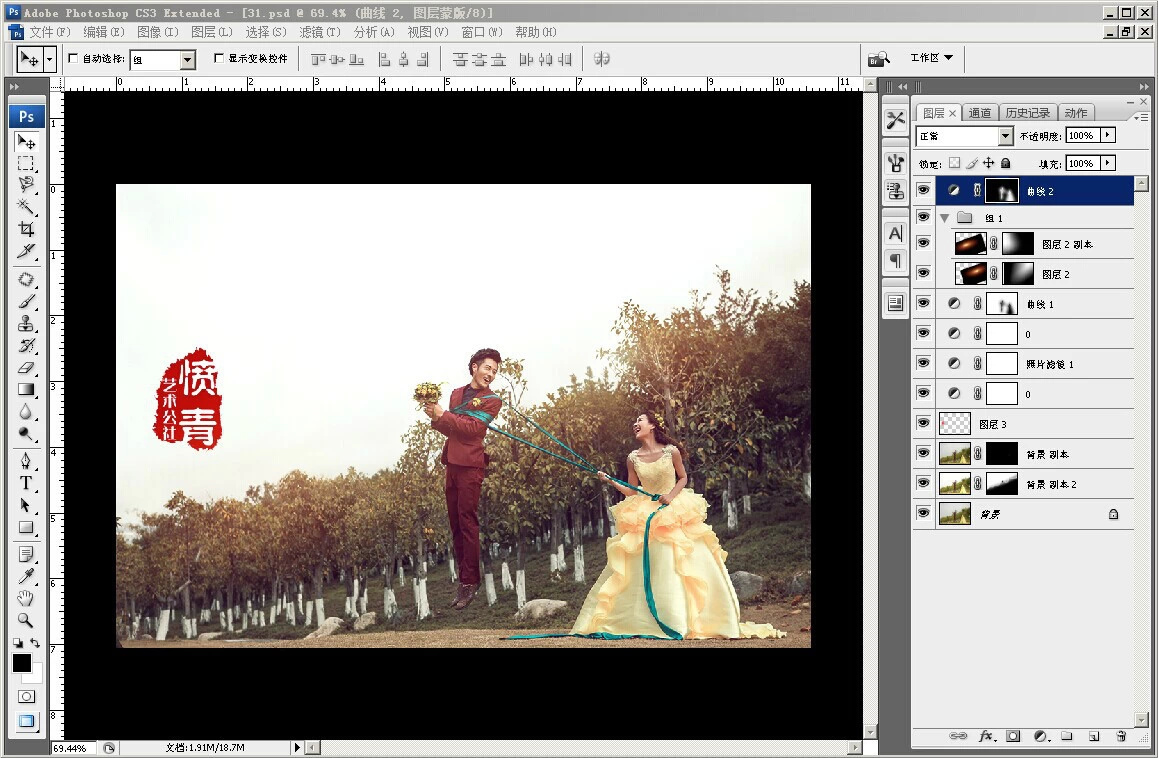Open Adobe Bridge from options bar
Image resolution: width=1158 pixels, height=758 pixels.
pyautogui.click(x=878, y=58)
